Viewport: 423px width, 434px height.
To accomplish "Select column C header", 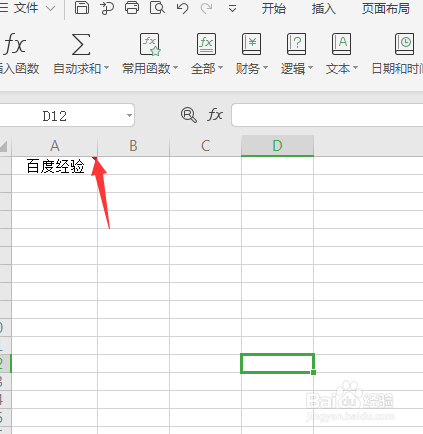I will (x=205, y=146).
